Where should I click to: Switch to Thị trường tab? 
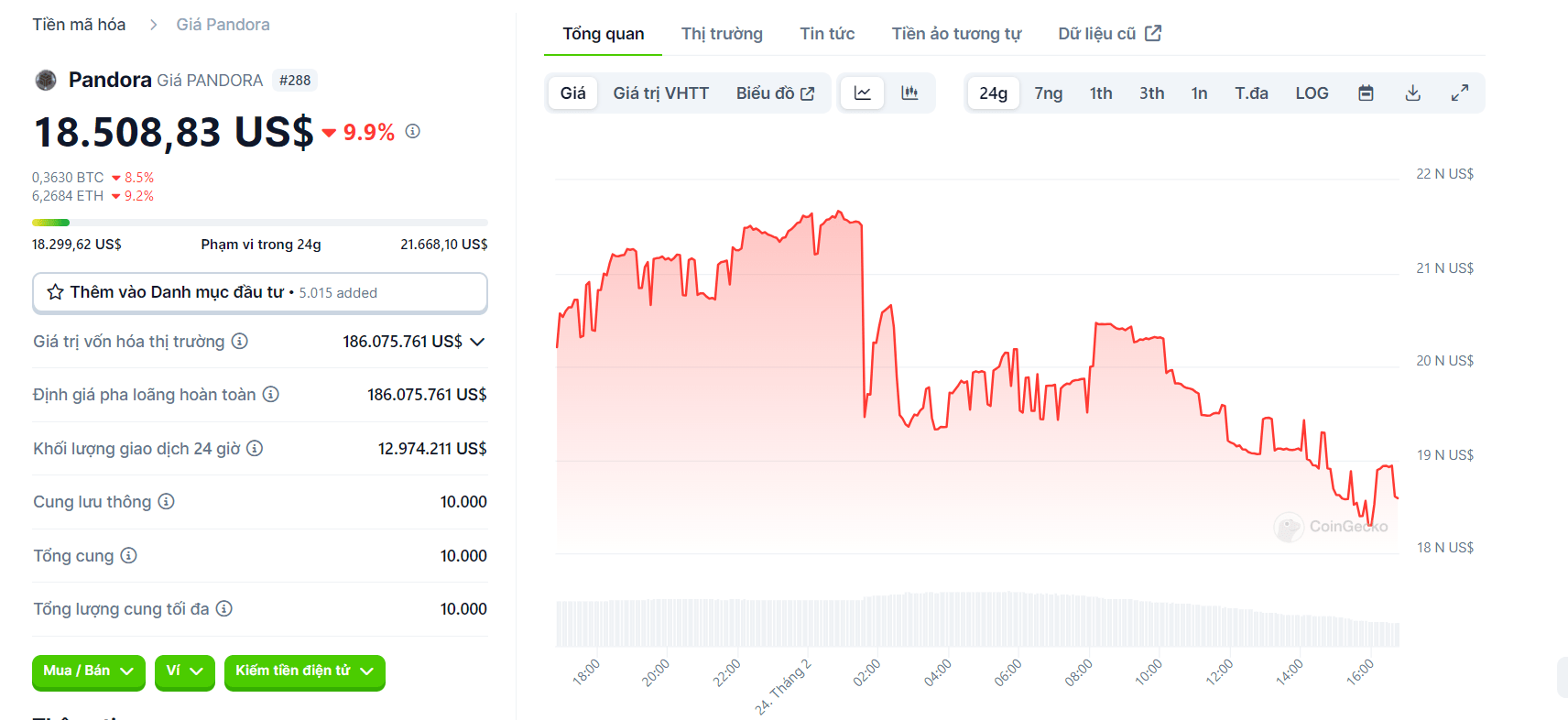point(722,34)
